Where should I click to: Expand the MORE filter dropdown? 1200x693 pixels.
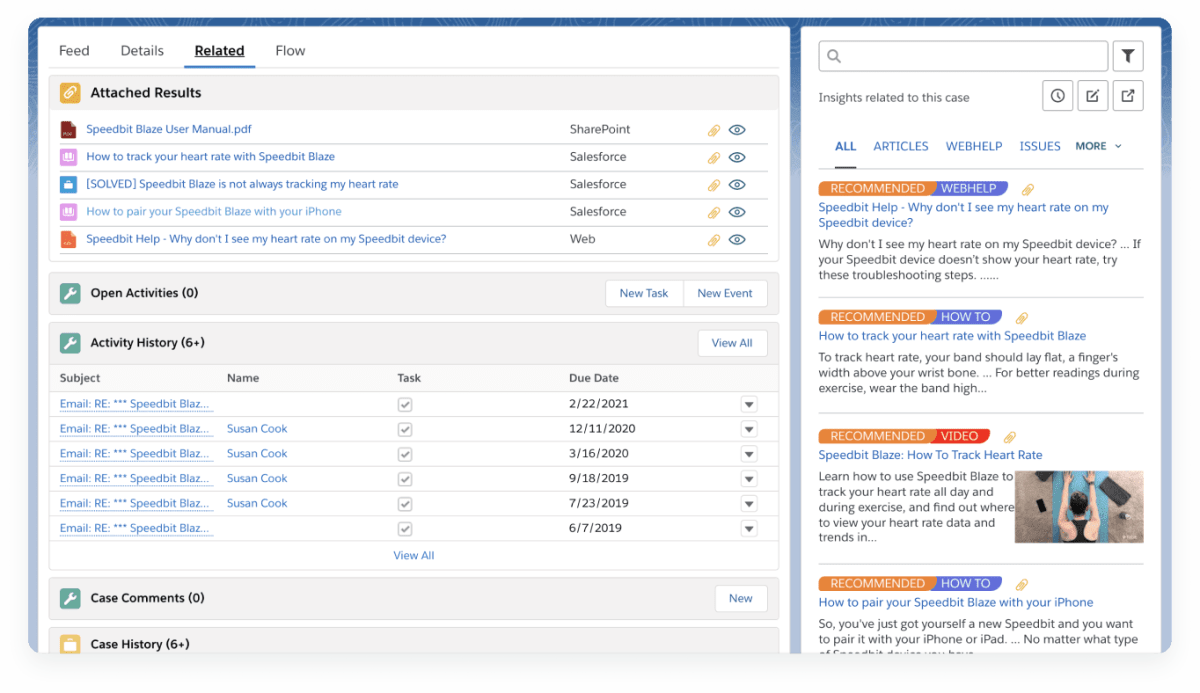[1097, 145]
